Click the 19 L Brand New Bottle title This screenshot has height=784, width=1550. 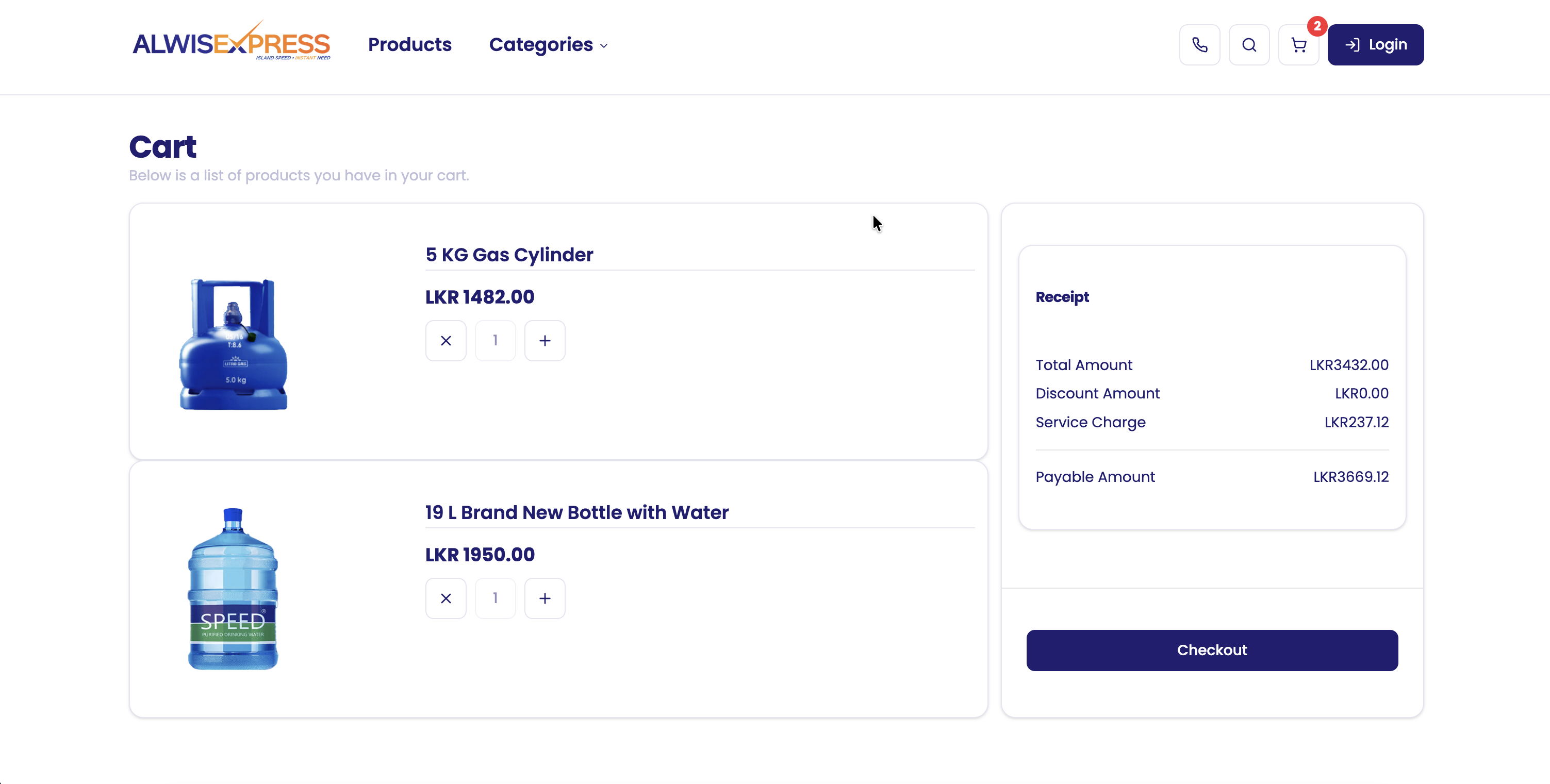click(x=576, y=512)
